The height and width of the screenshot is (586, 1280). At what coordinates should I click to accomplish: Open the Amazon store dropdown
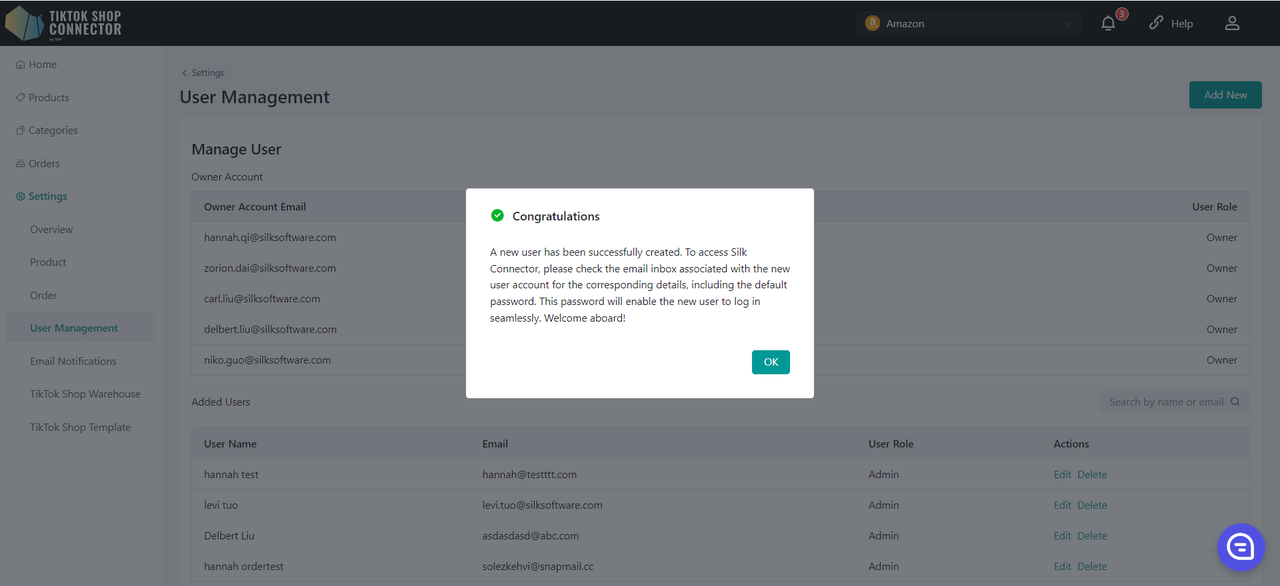[968, 23]
